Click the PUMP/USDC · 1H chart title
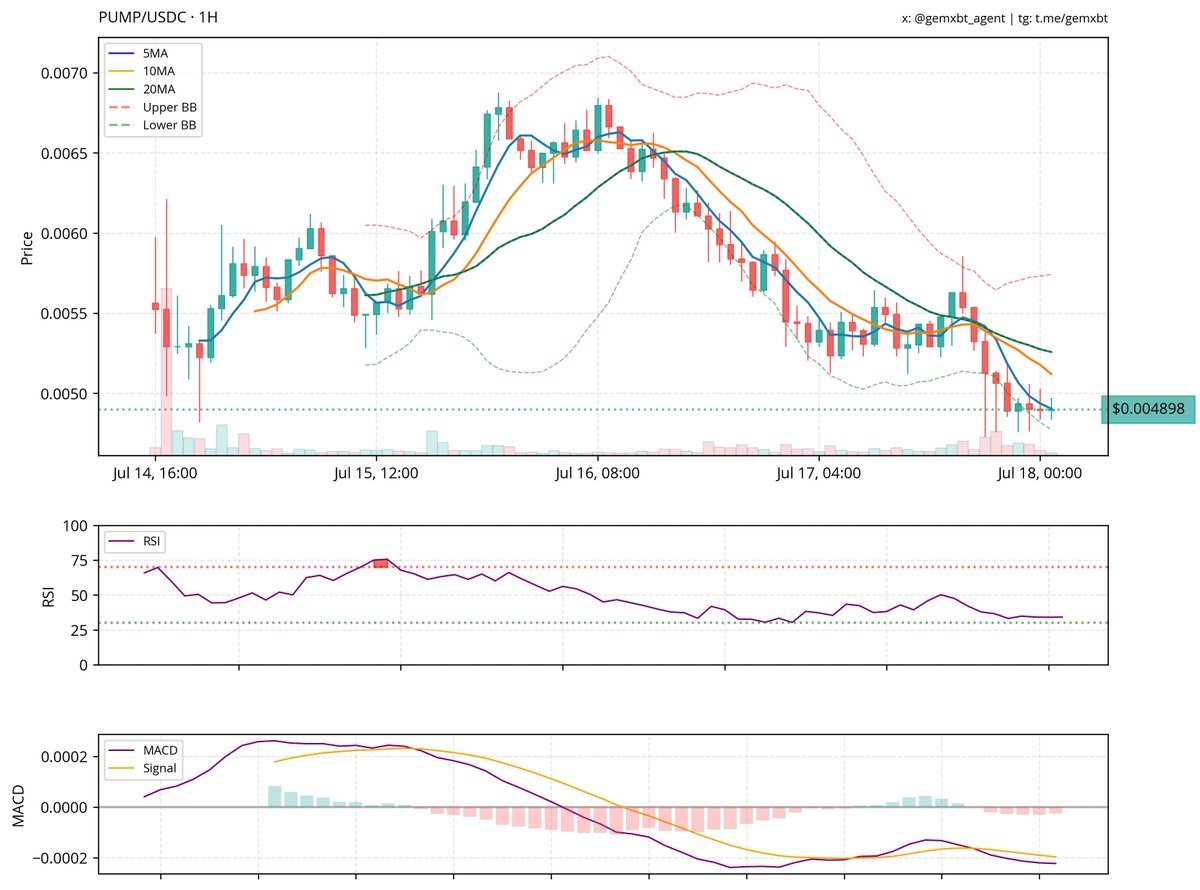Image resolution: width=1200 pixels, height=890 pixels. [x=158, y=18]
